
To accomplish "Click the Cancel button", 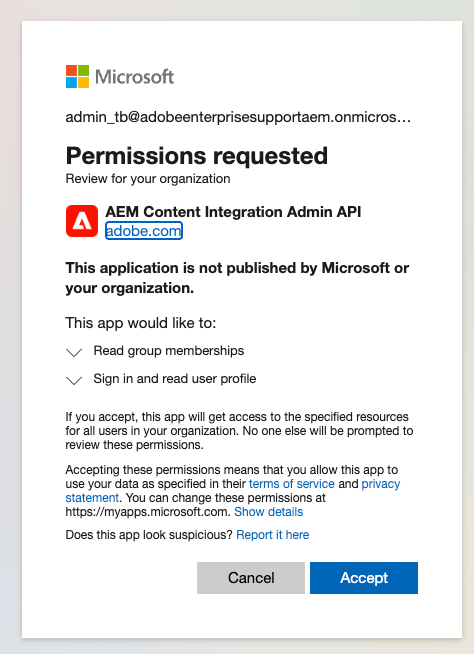I will (251, 578).
